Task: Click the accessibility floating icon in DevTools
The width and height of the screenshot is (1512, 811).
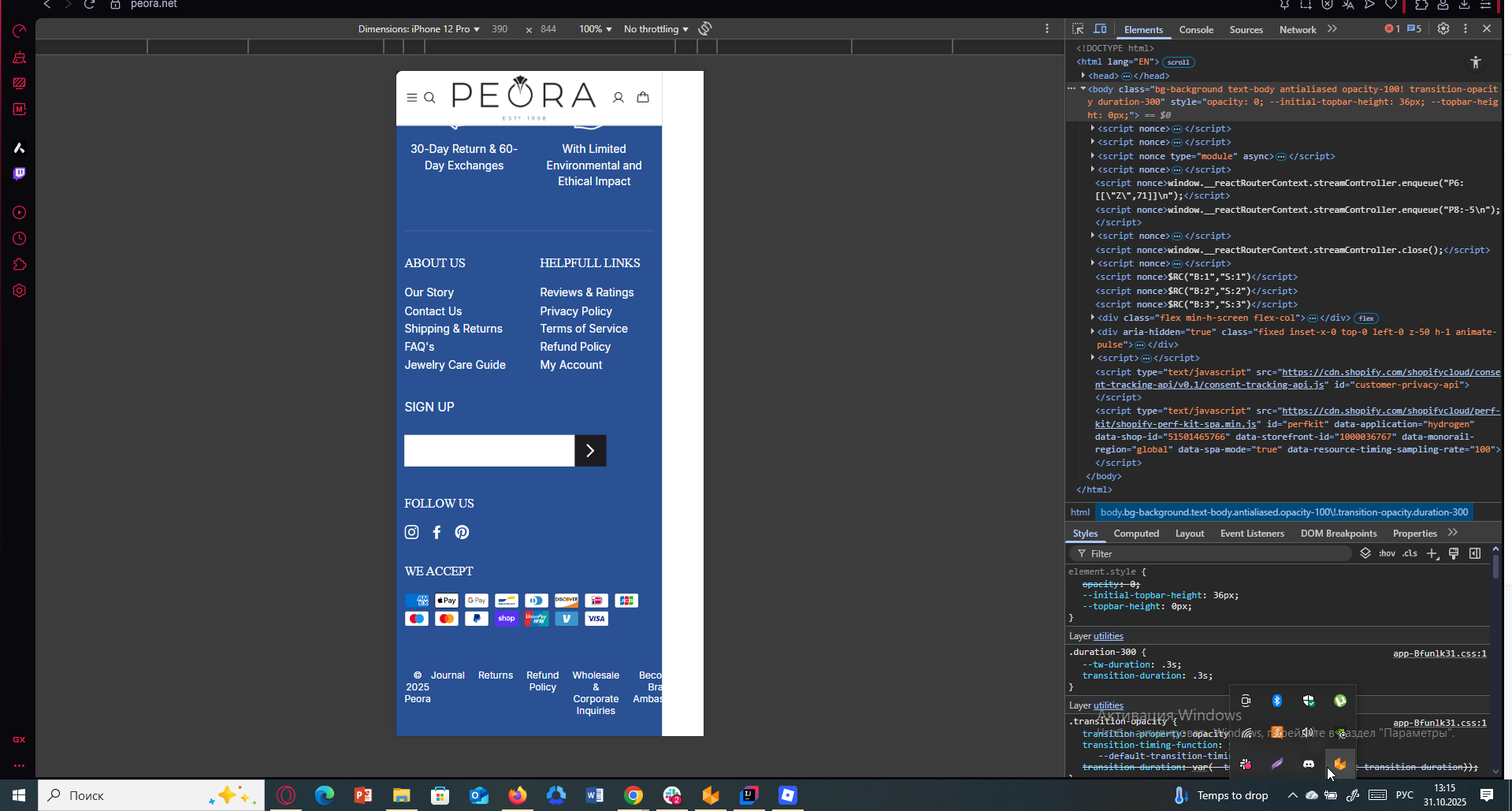Action: [x=1476, y=62]
